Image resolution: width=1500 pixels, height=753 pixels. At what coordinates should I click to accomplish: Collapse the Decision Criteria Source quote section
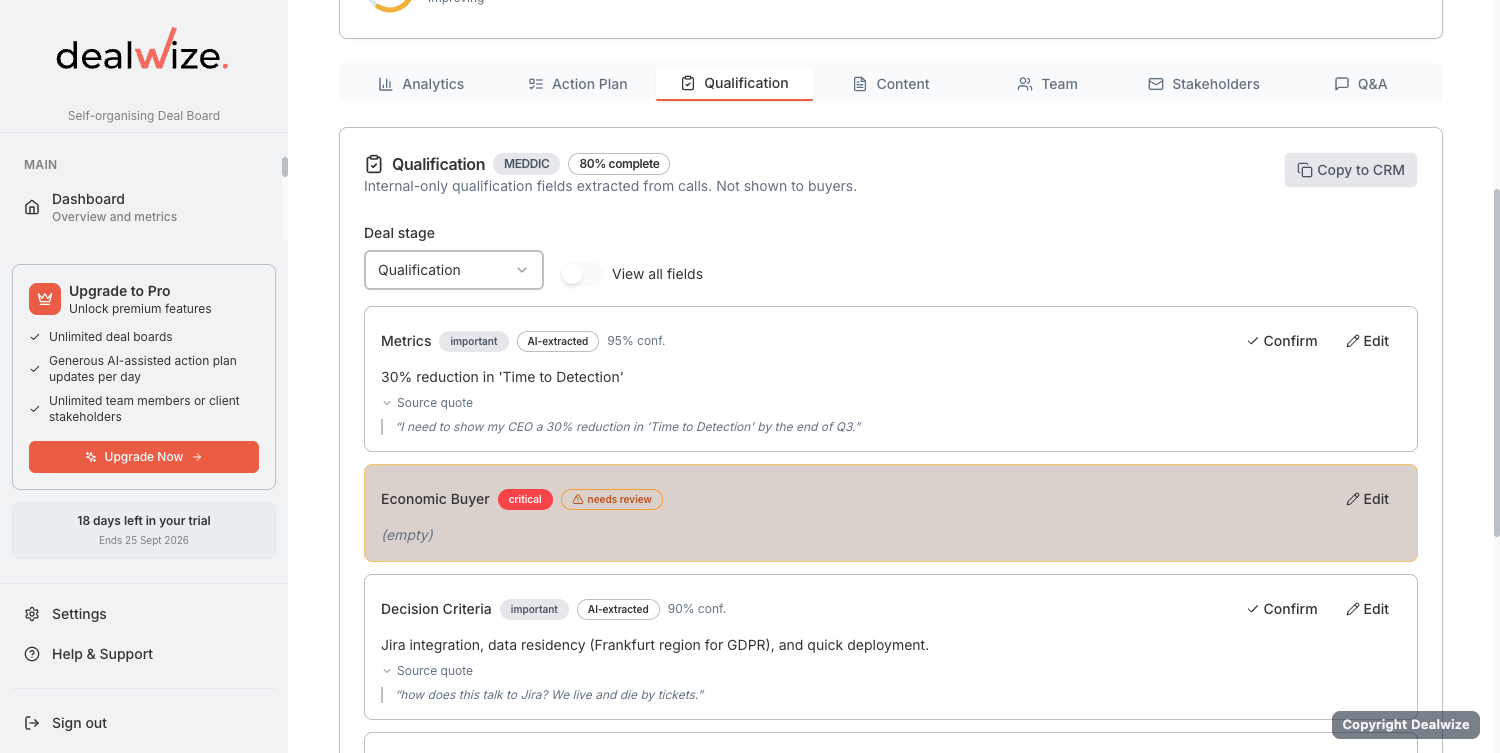click(x=427, y=671)
